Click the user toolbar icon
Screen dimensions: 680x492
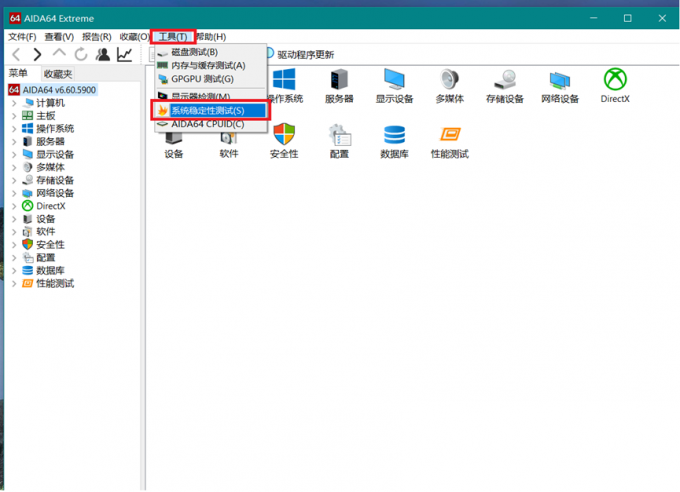tap(103, 54)
